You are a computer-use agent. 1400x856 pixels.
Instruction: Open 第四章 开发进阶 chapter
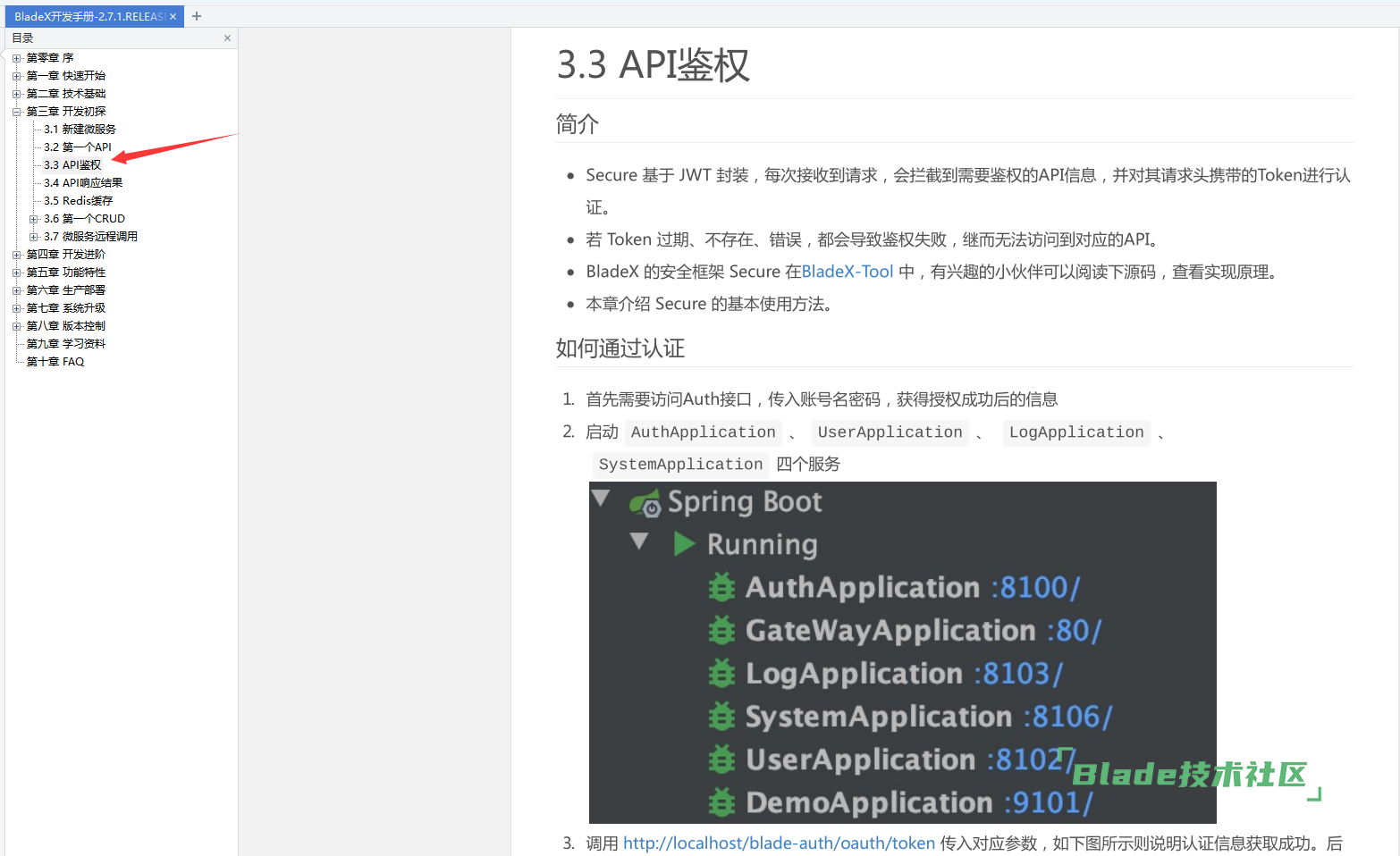coord(66,255)
